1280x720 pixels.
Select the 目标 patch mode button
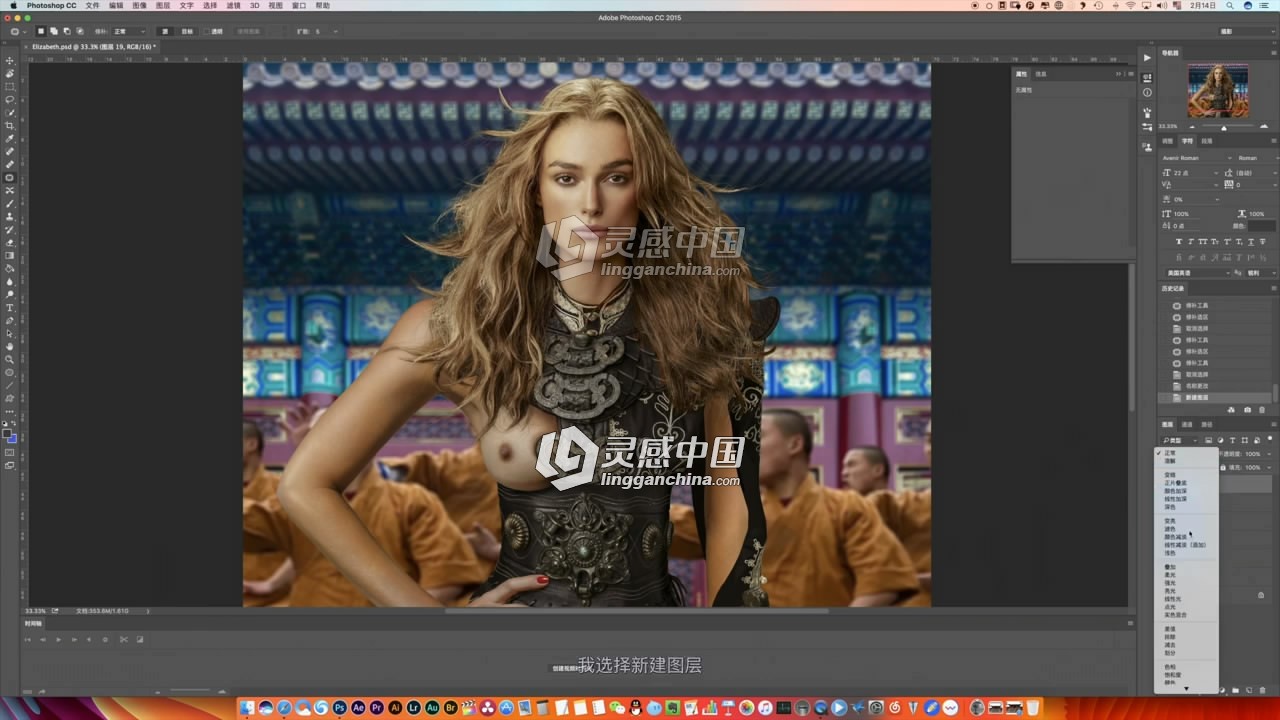187,32
